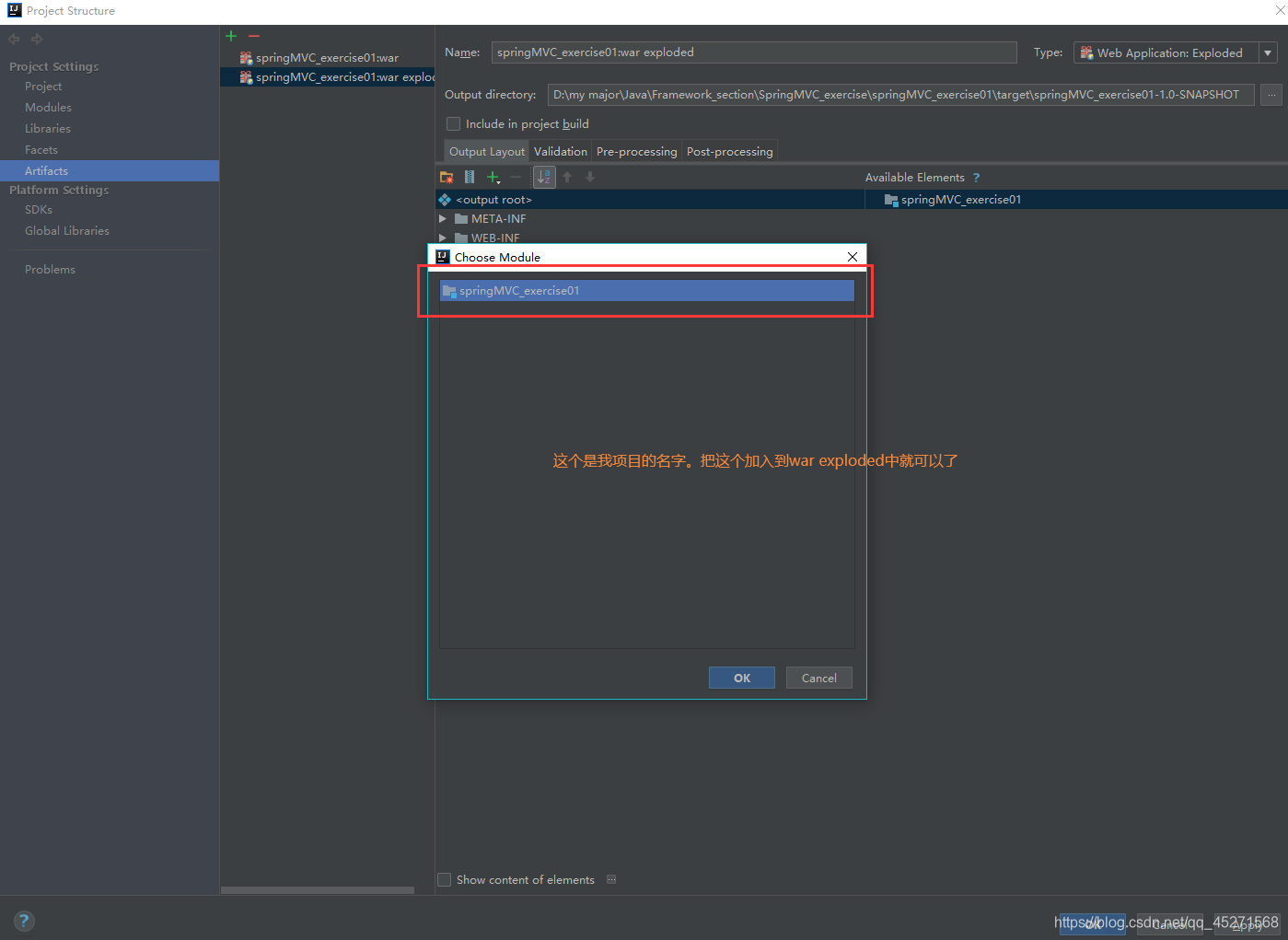Image resolution: width=1288 pixels, height=940 pixels.
Task: Open Global Libraries settings
Action: [67, 230]
